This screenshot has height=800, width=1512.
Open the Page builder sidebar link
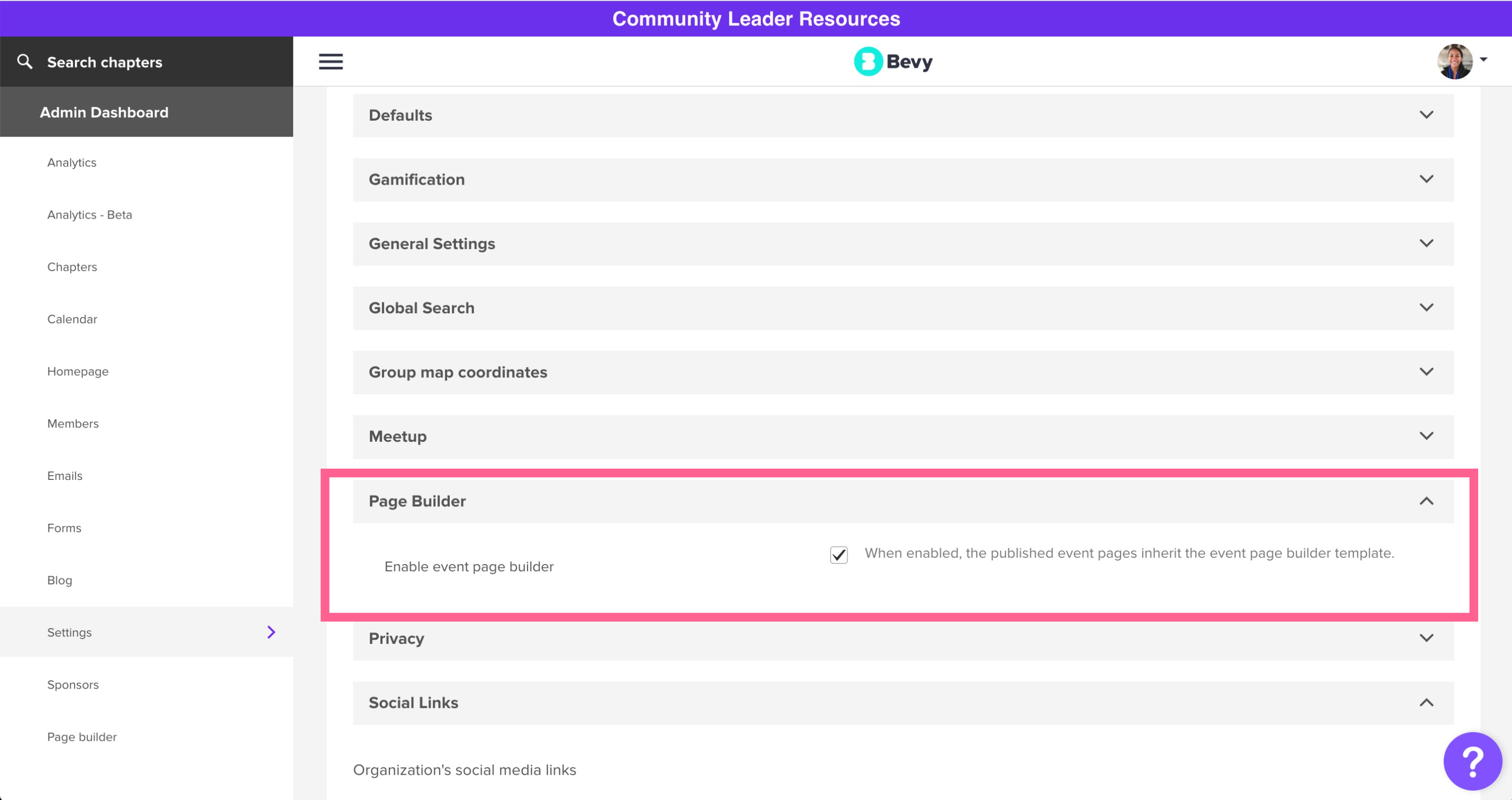coord(82,737)
